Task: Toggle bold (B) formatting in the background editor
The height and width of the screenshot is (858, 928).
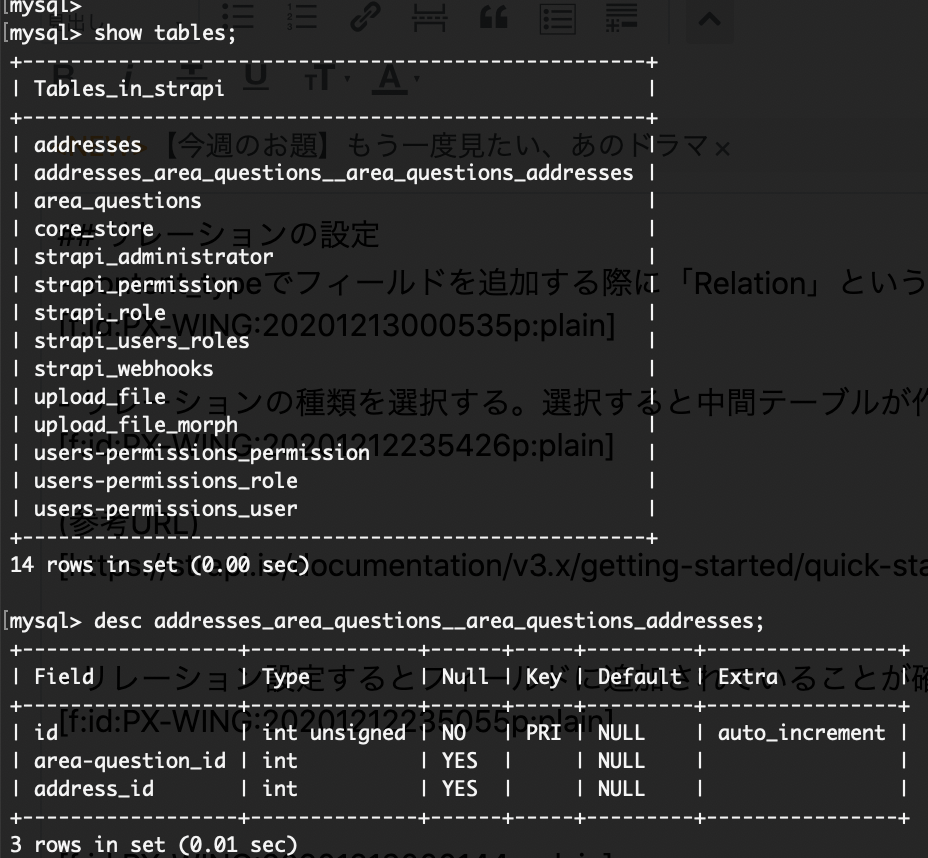Action: [62, 78]
